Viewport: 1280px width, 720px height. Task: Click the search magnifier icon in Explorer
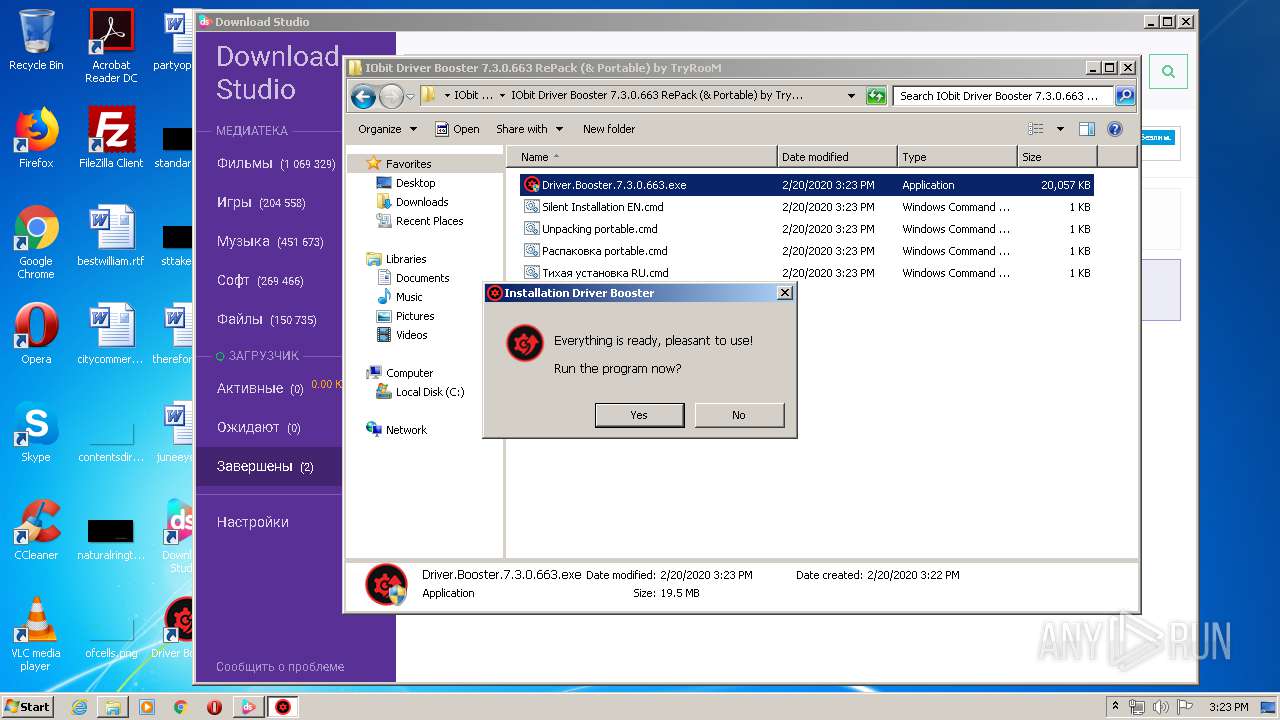(x=1125, y=96)
